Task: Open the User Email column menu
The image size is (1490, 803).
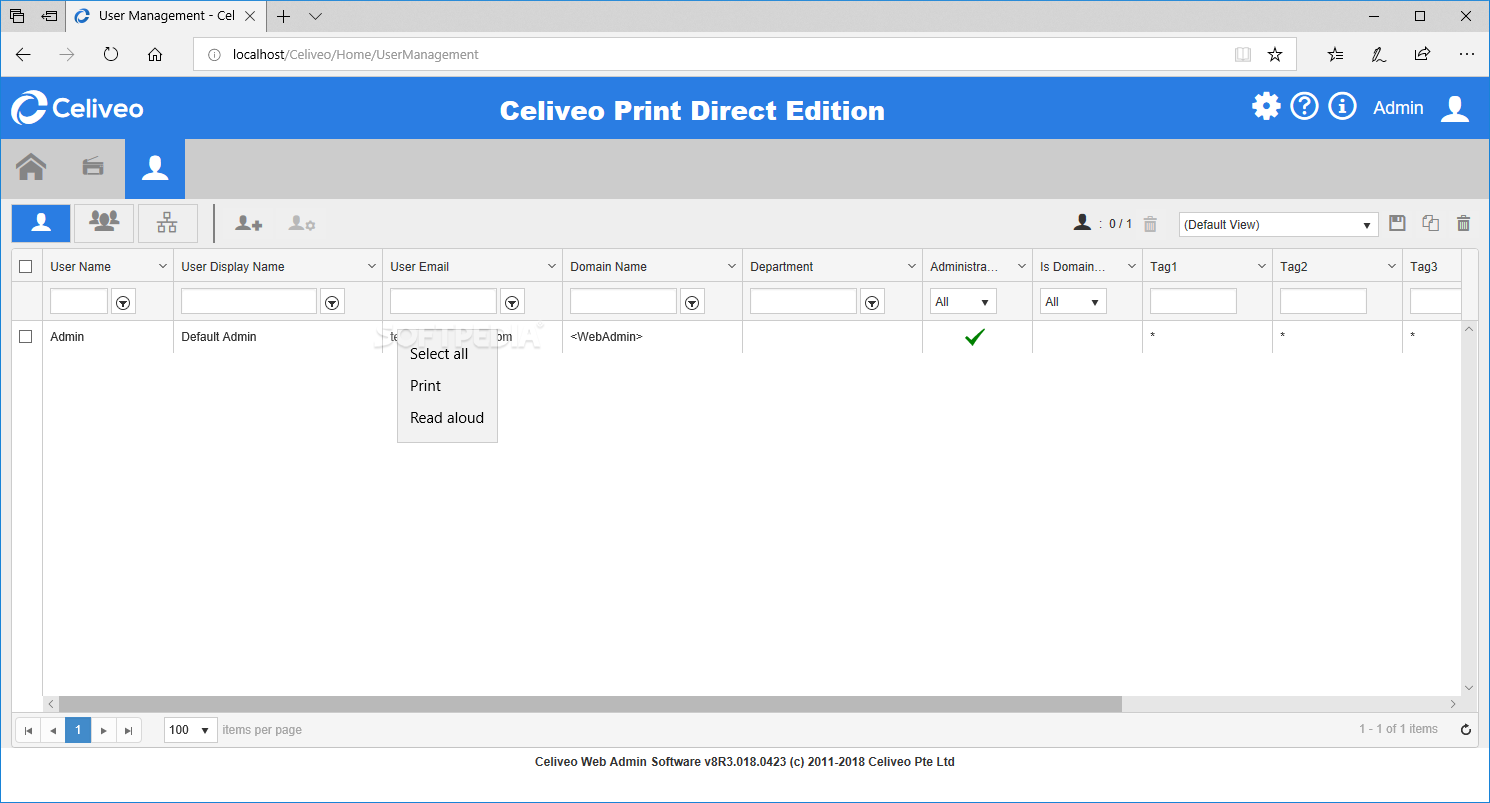Action: point(552,267)
